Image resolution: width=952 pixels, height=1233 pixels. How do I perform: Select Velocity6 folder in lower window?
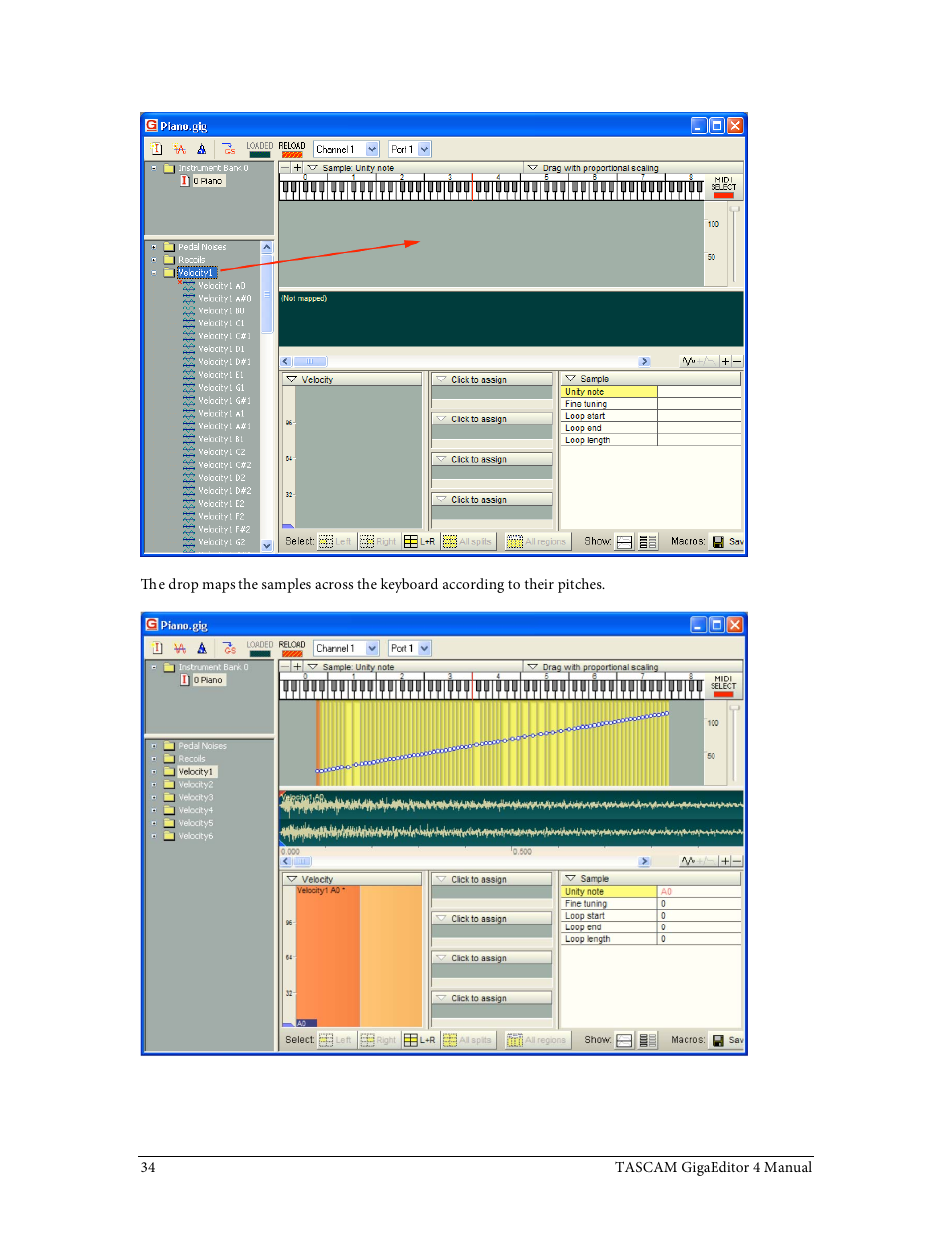pyautogui.click(x=196, y=836)
